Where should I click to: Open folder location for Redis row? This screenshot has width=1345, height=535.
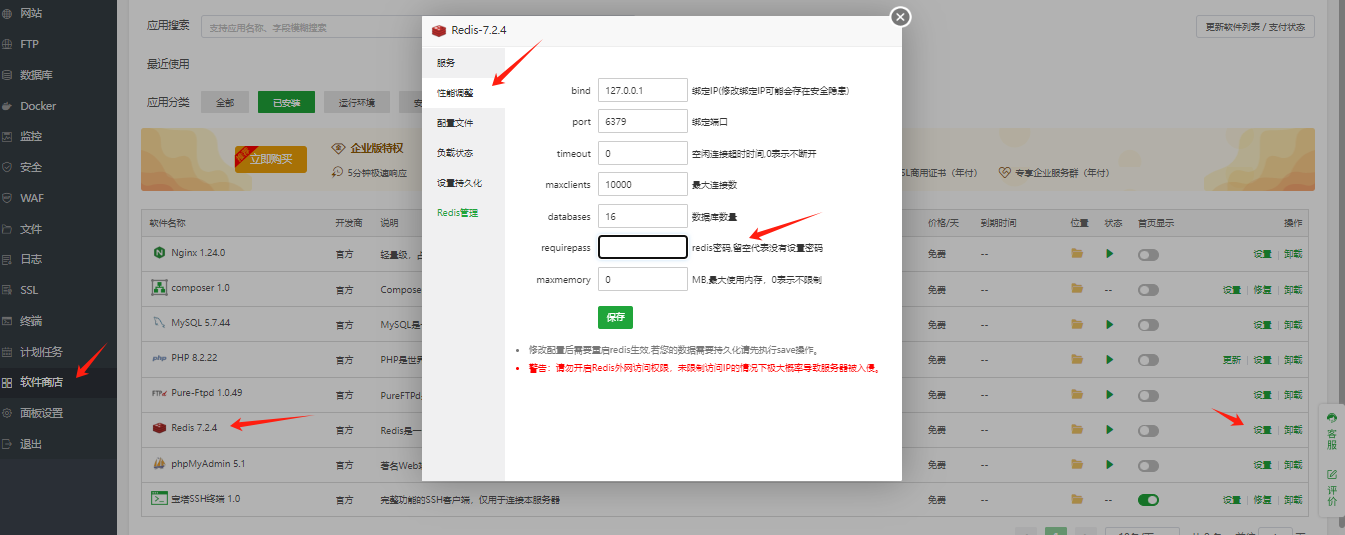pyautogui.click(x=1077, y=429)
